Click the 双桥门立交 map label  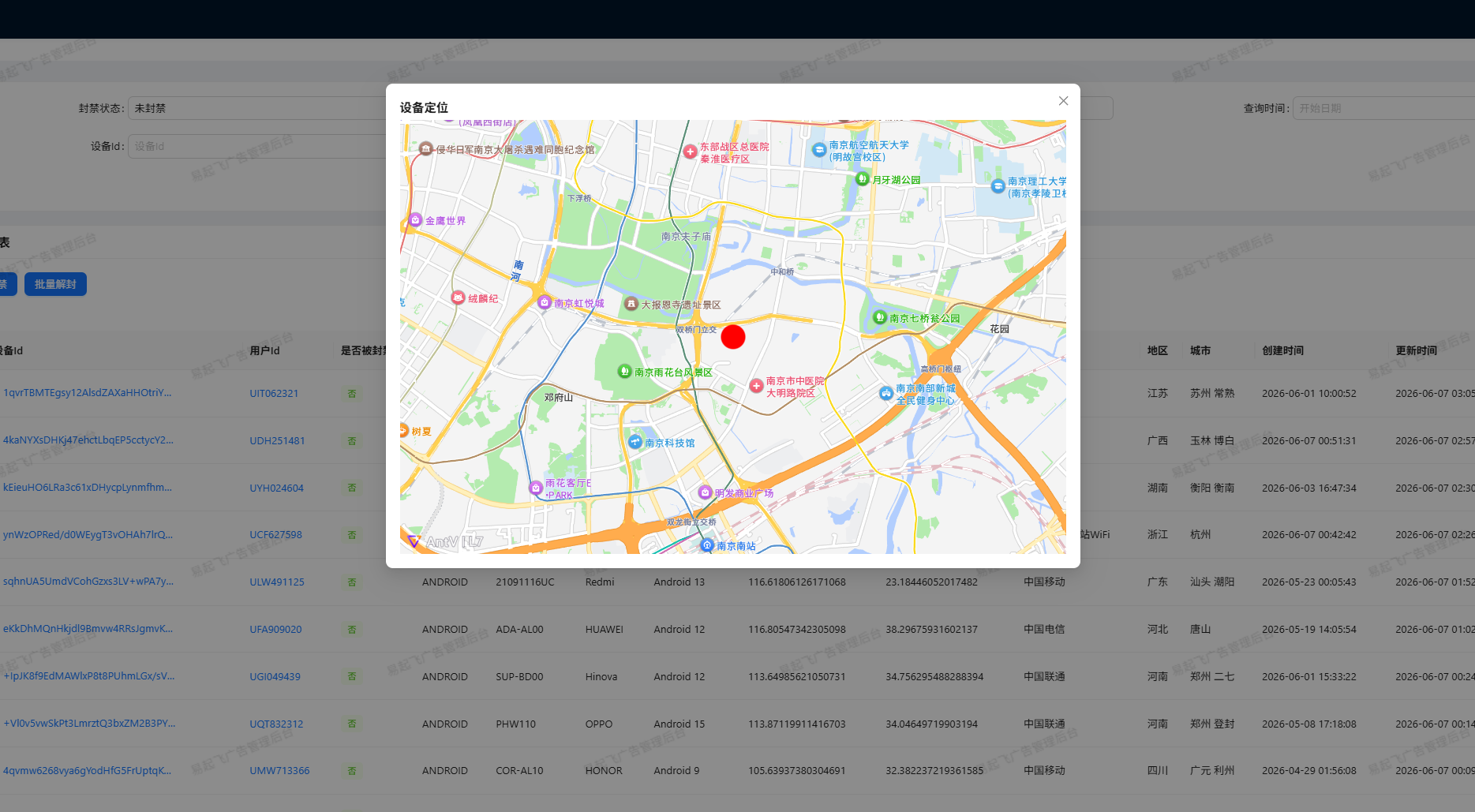[x=696, y=329]
